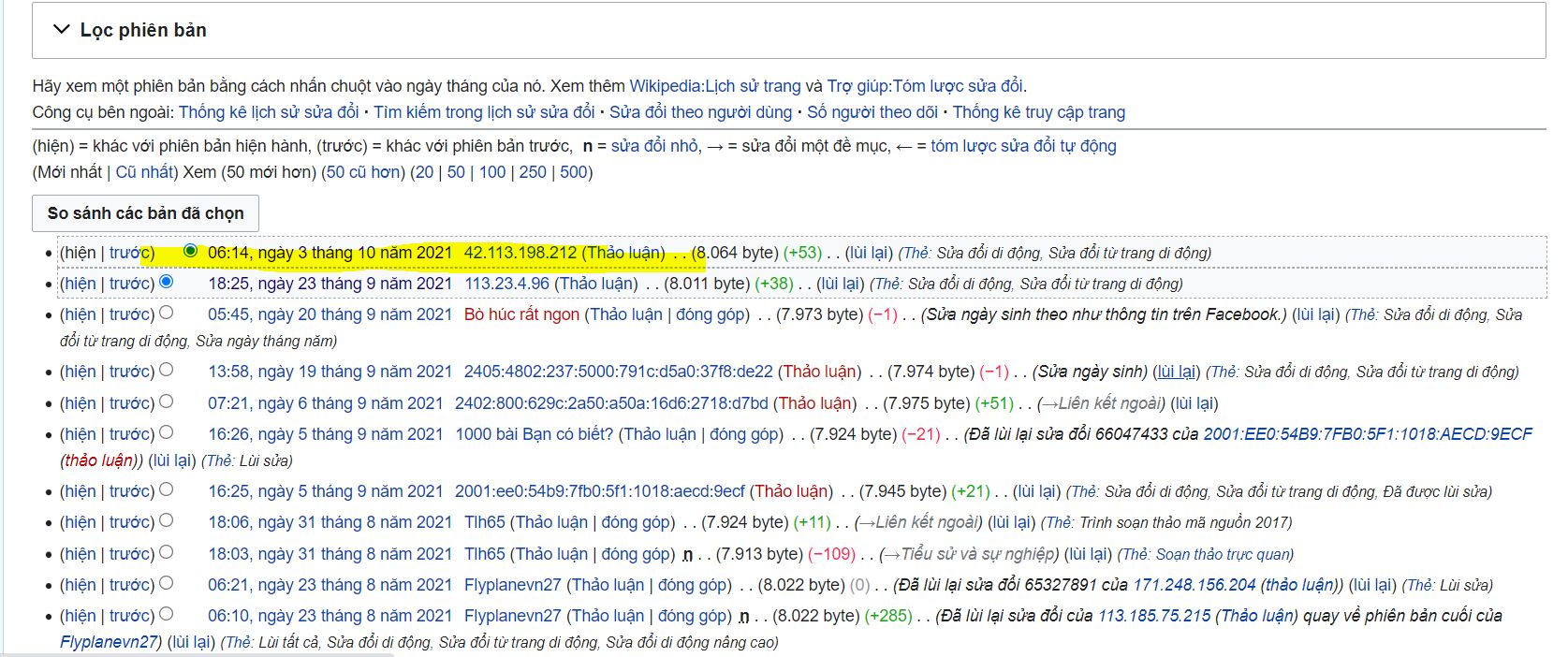1568x657 pixels.
Task: Open Trợ giúp:Tóm lược sửa đổi link
Action: [x=925, y=86]
